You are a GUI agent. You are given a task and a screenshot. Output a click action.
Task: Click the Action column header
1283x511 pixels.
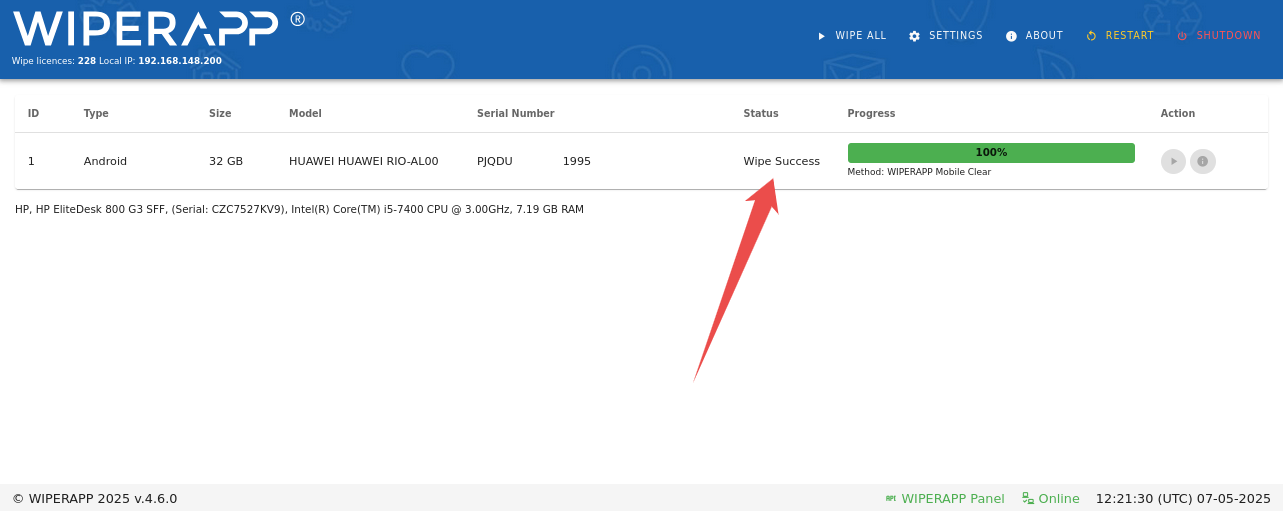[x=1178, y=114]
